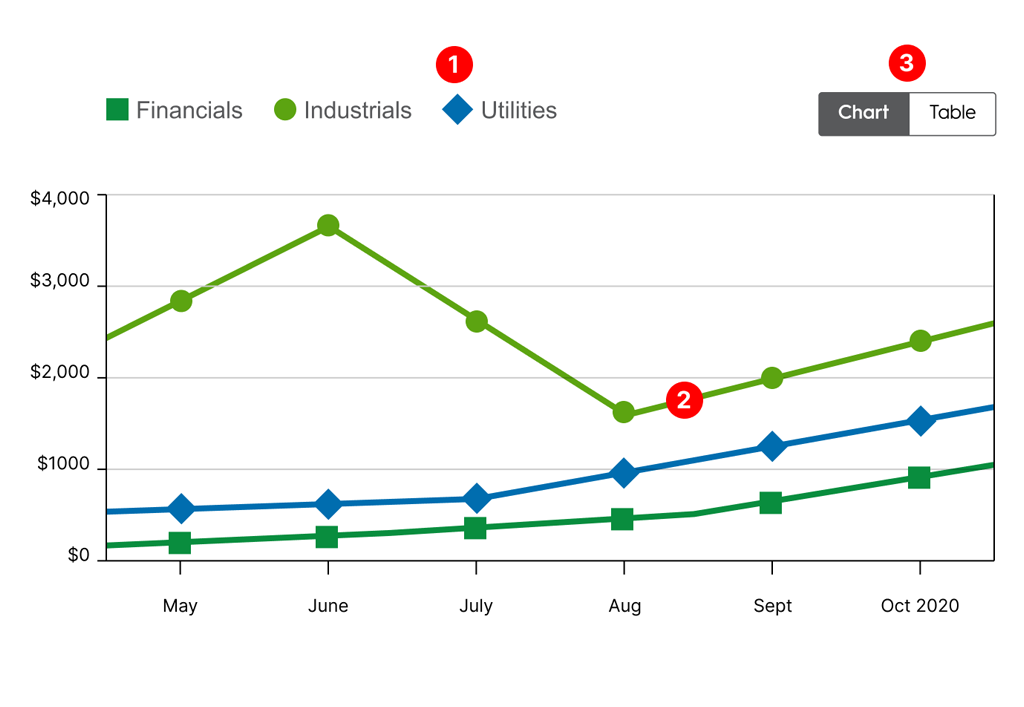Toggle the Industrials series via legend label
The height and width of the screenshot is (707, 1024).
357,110
